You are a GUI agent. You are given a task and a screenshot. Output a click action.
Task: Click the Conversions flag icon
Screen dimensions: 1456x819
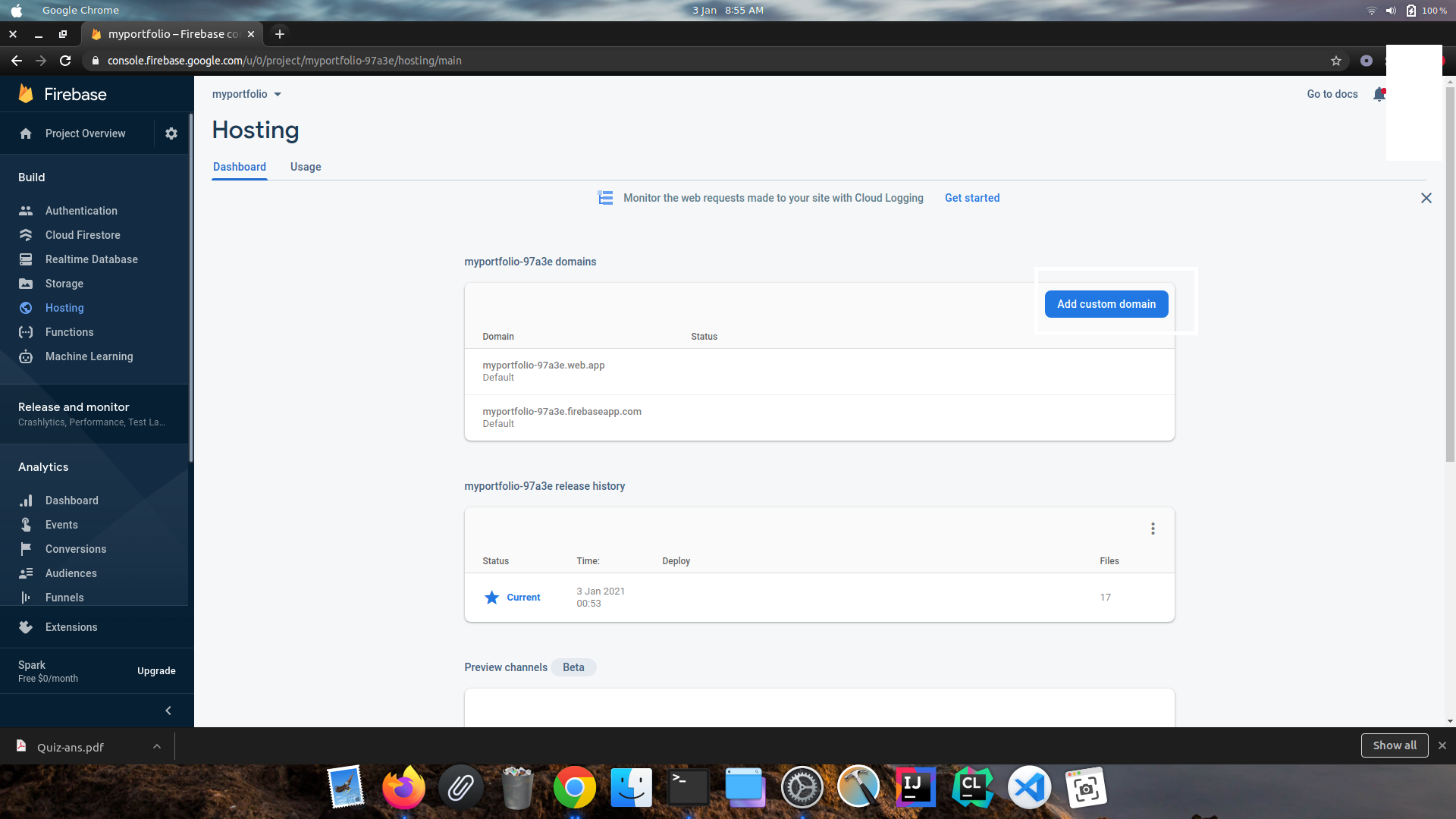[26, 549]
